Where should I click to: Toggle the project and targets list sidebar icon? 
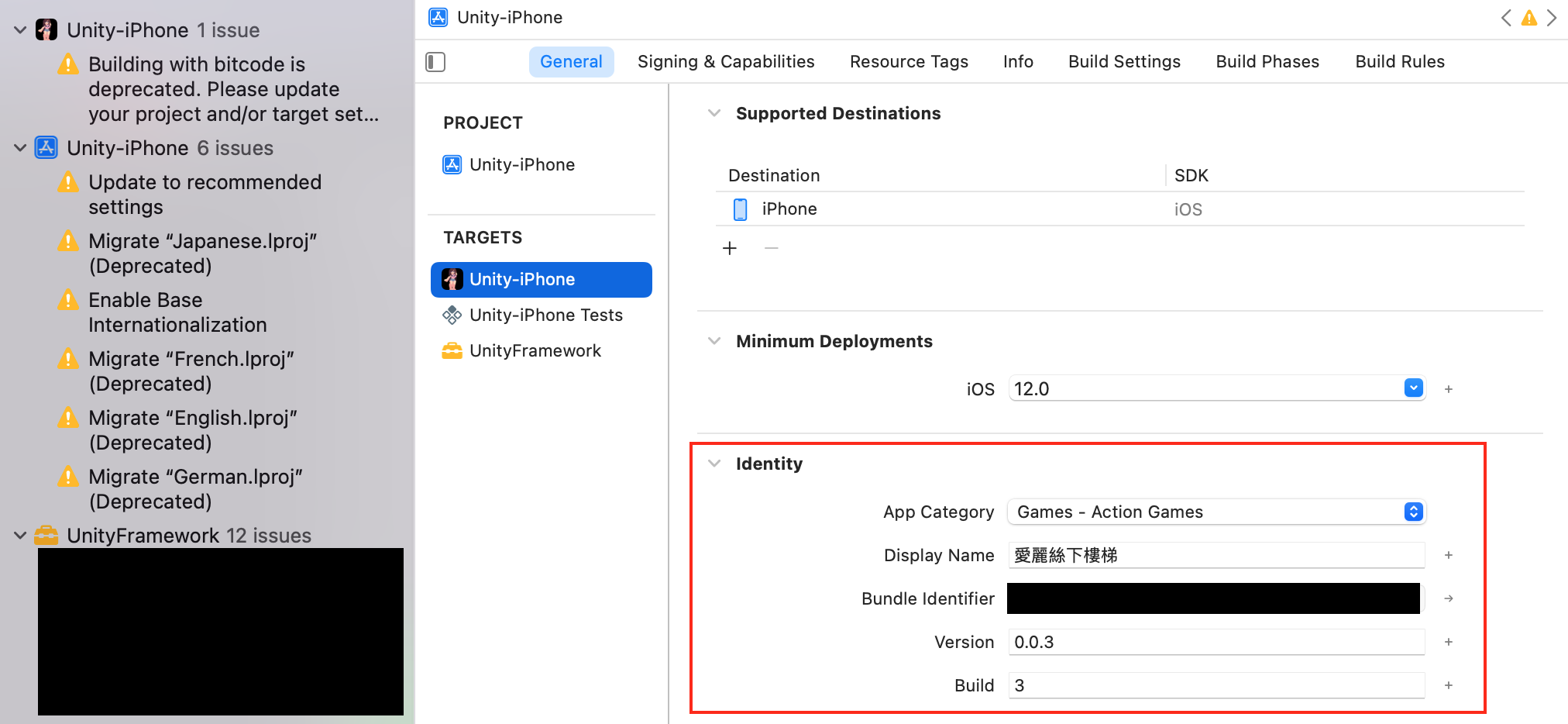click(x=435, y=62)
